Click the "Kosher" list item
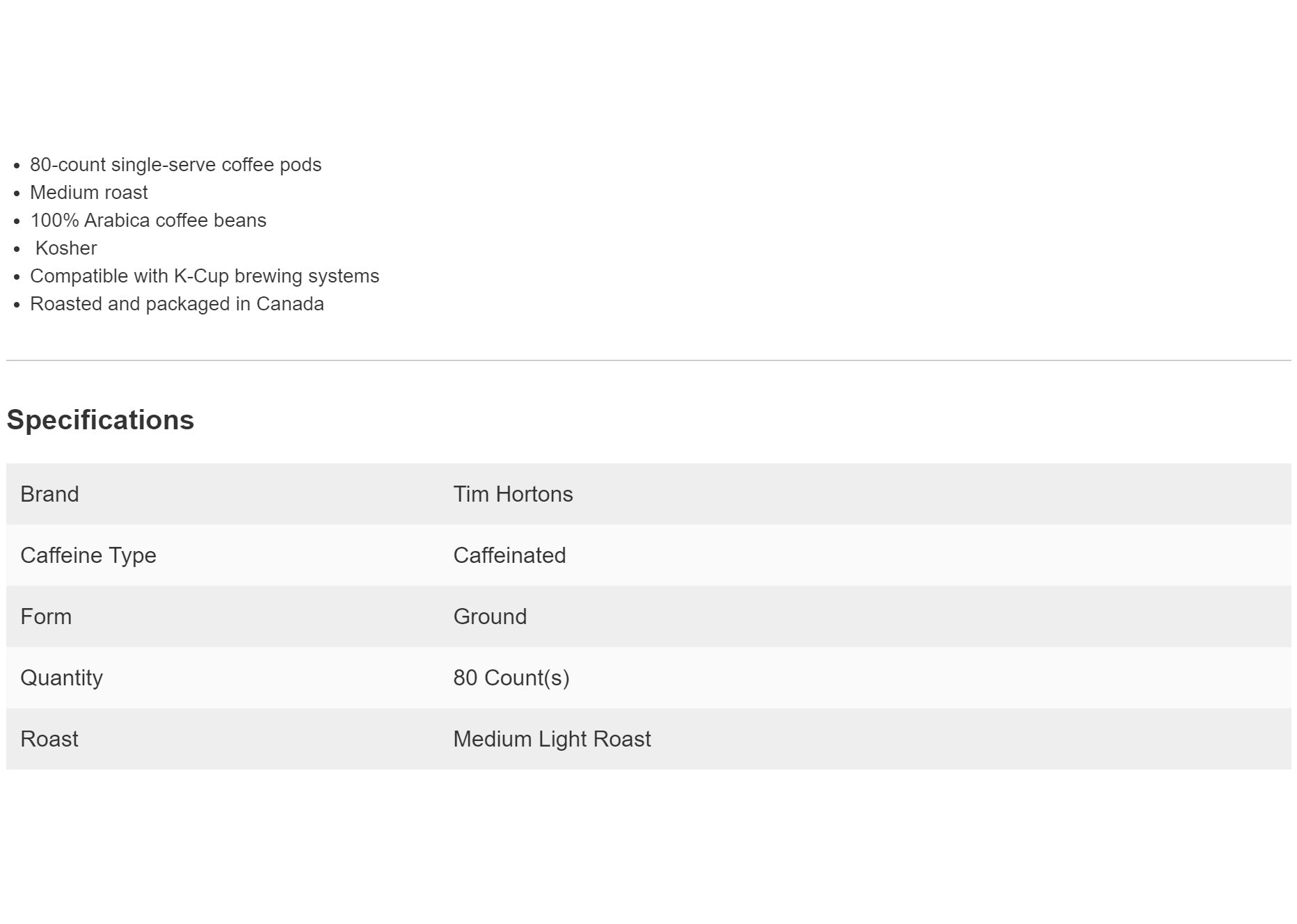Image resolution: width=1297 pixels, height=924 pixels. 66,248
